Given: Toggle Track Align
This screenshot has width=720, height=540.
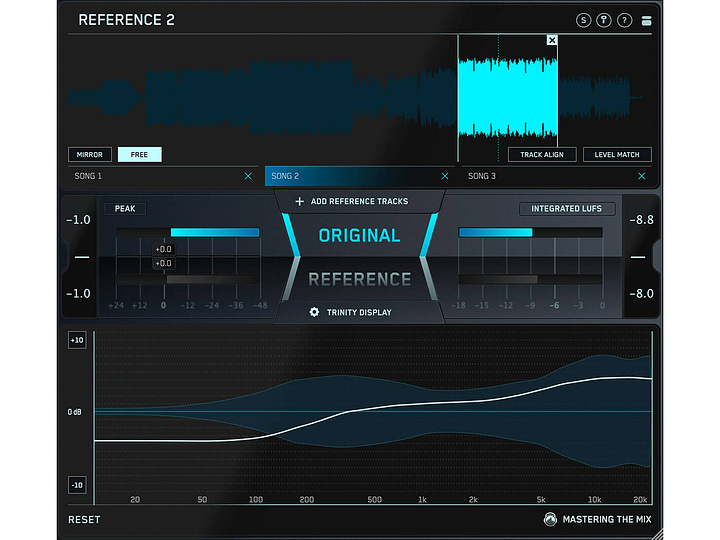Looking at the screenshot, I should [542, 155].
